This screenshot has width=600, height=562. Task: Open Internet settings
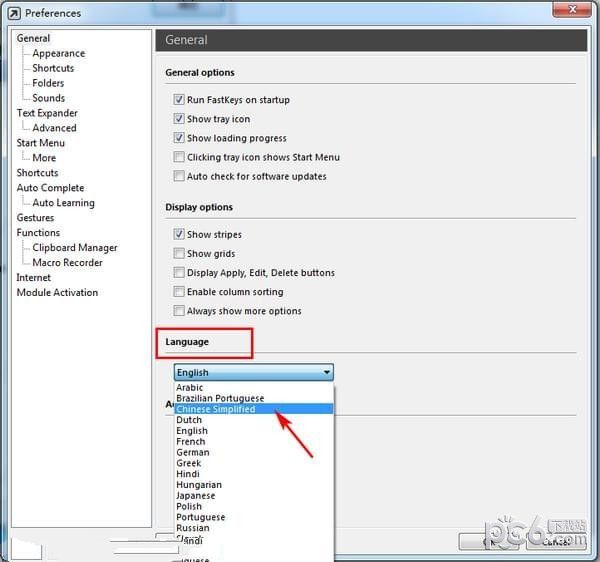pyautogui.click(x=33, y=277)
